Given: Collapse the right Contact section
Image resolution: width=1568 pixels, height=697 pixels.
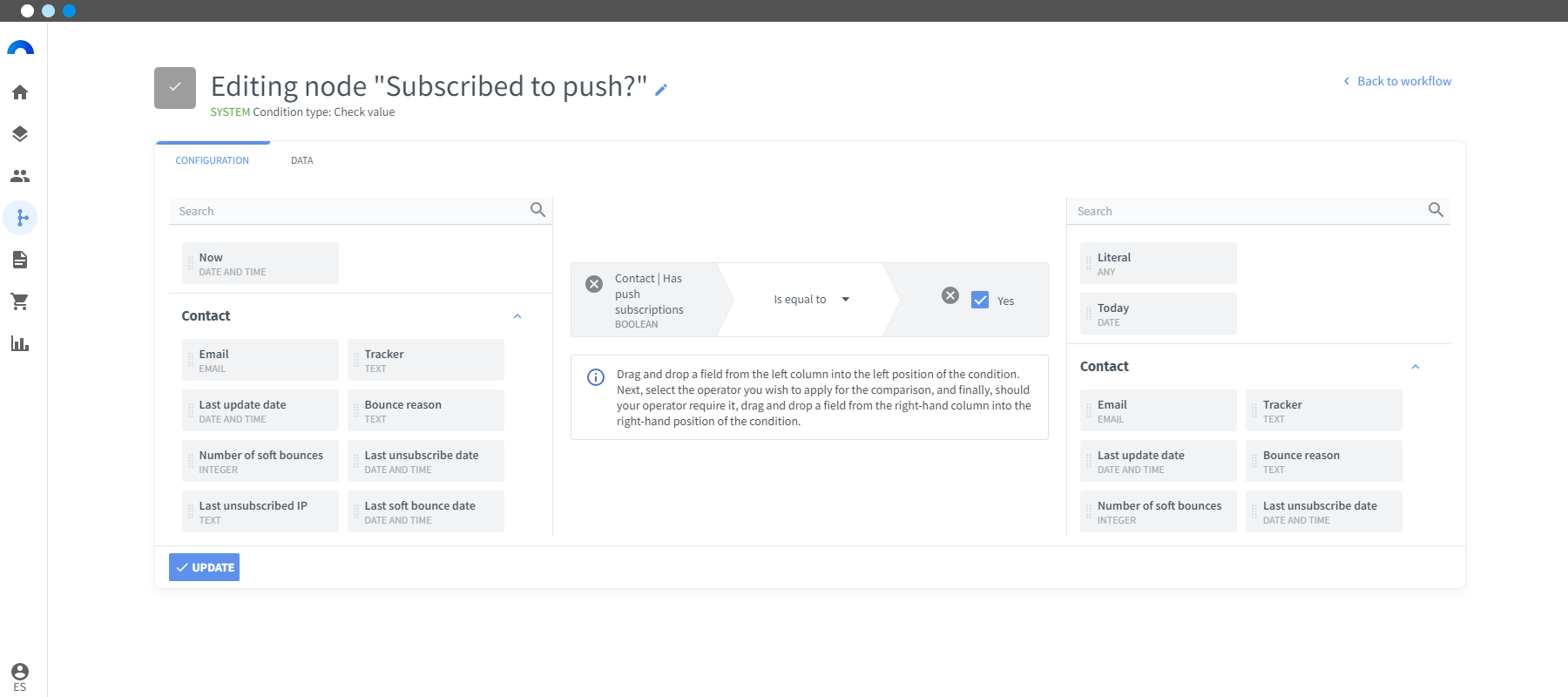Looking at the screenshot, I should coord(1416,367).
